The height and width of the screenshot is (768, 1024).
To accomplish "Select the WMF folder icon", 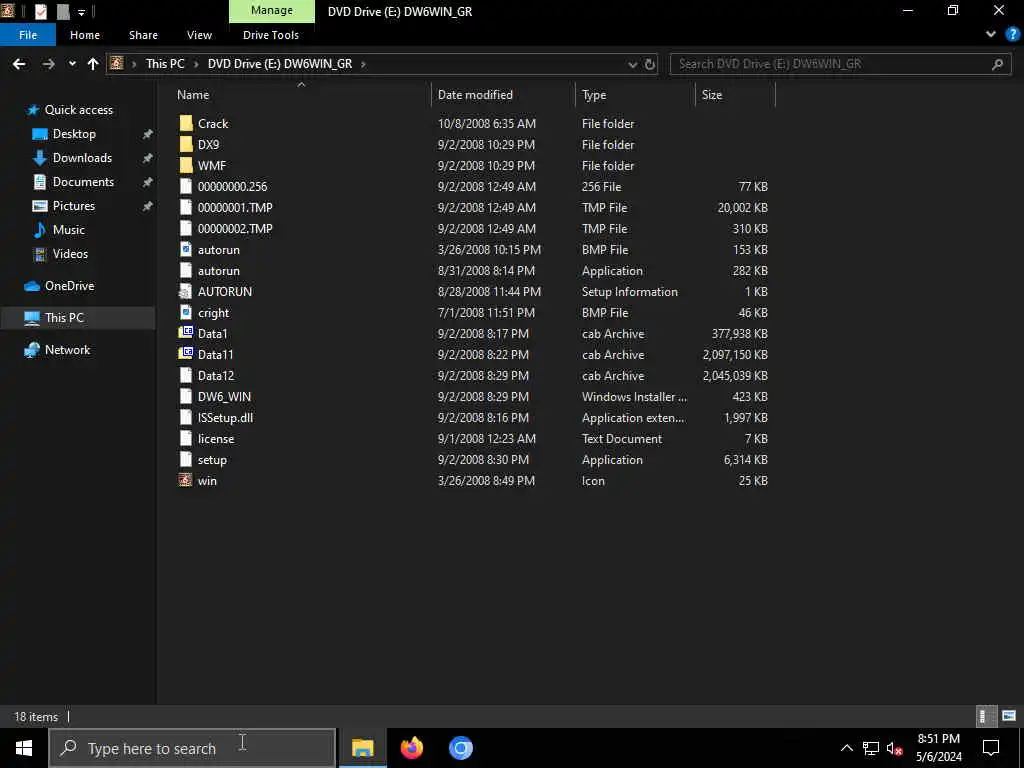I will click(186, 165).
